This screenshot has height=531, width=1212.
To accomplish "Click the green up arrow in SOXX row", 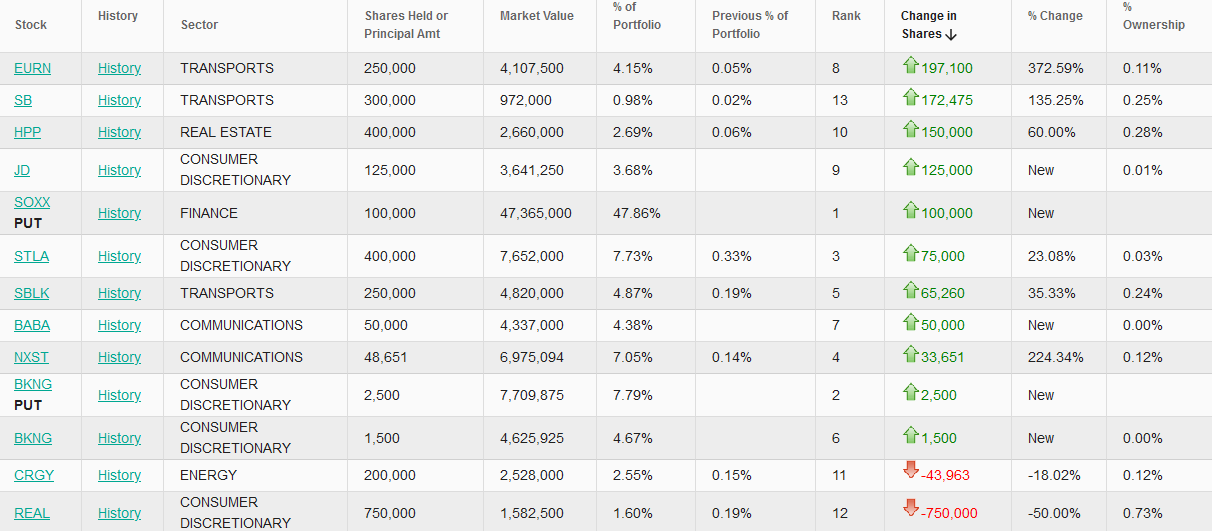I will click(910, 211).
